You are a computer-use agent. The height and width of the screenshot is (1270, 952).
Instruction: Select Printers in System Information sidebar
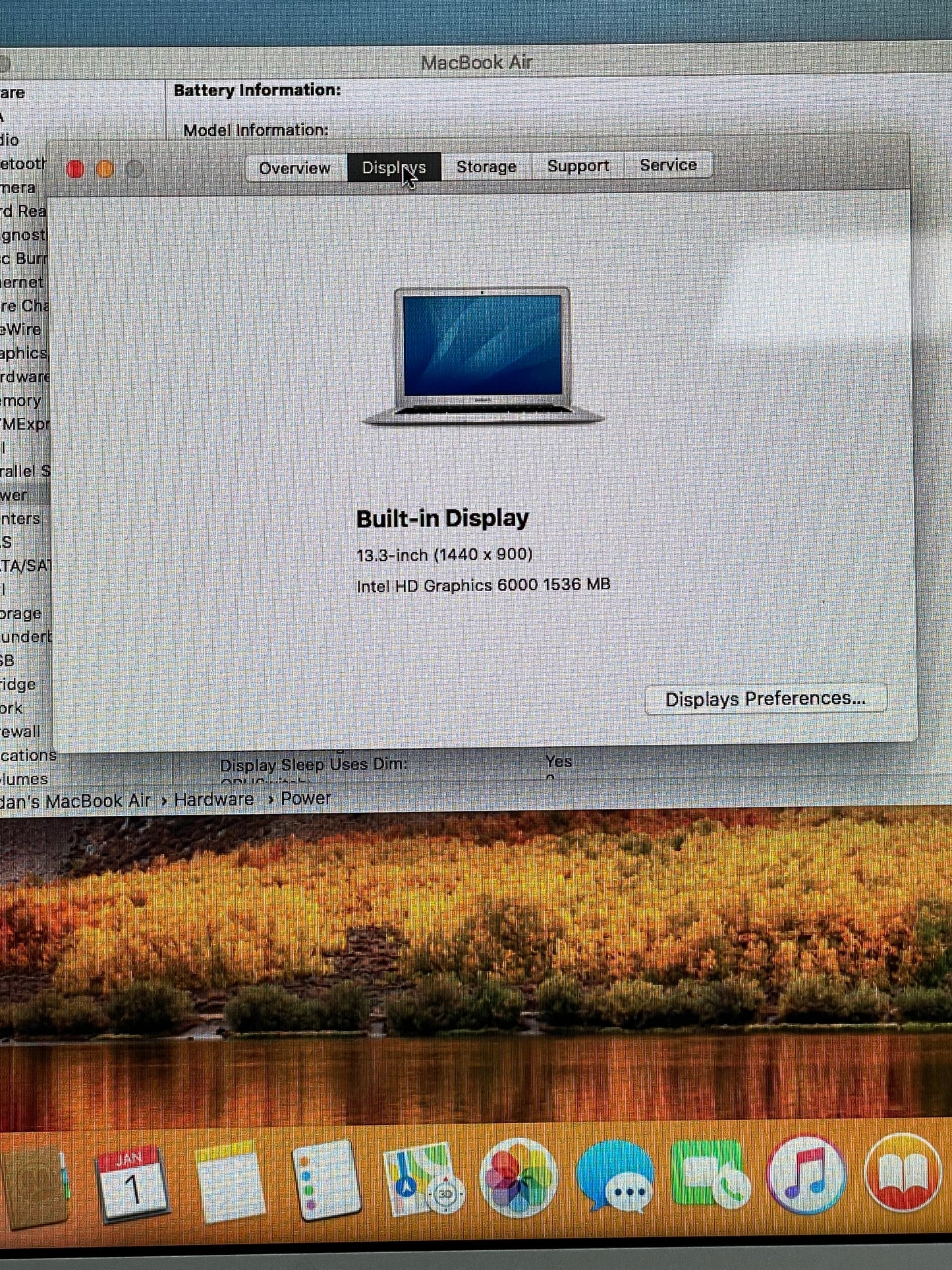(x=21, y=519)
